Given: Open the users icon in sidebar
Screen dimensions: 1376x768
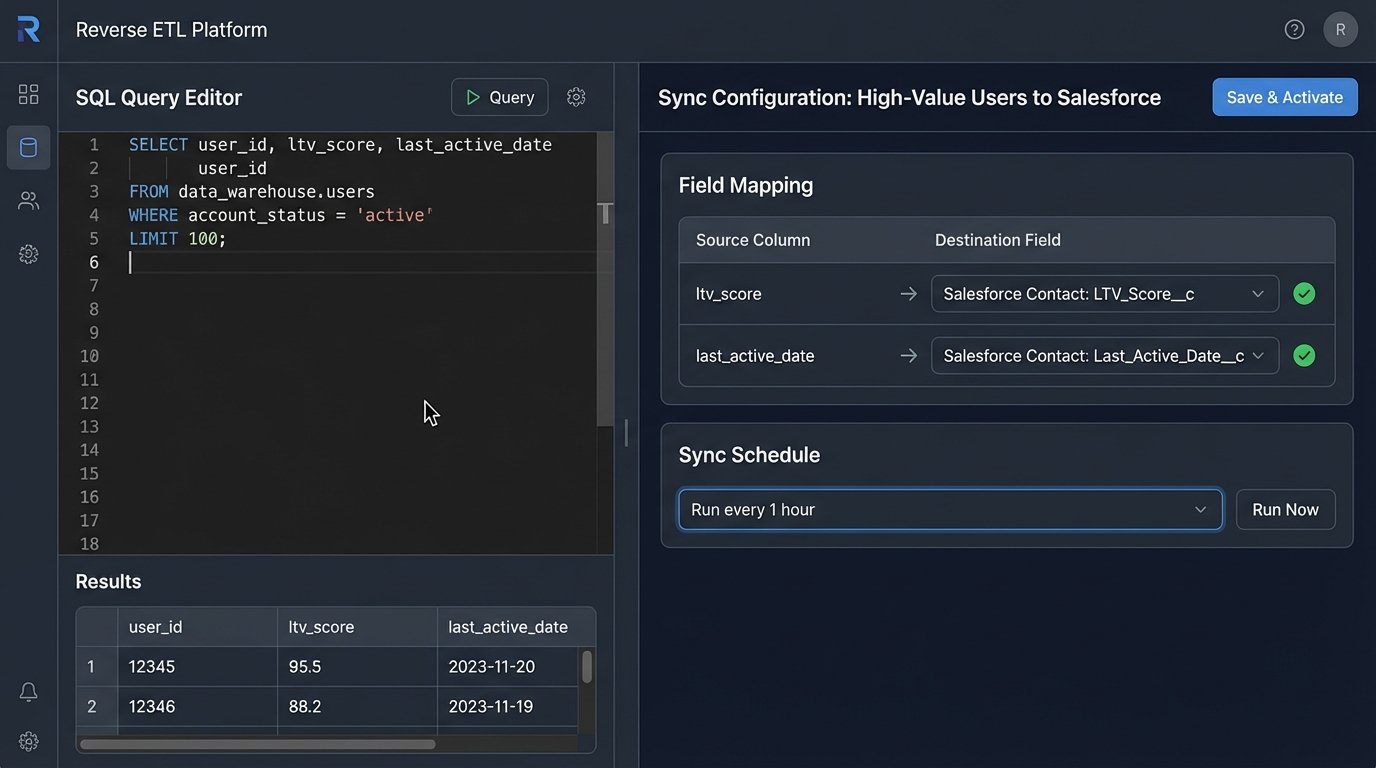Looking at the screenshot, I should coord(28,201).
